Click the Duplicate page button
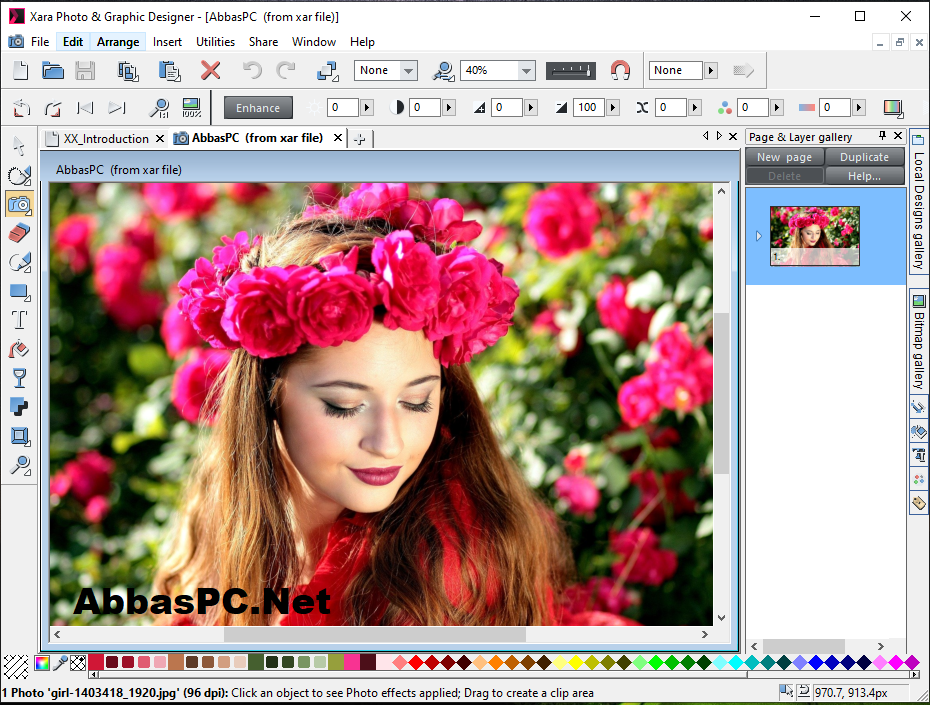Viewport: 930px width, 705px height. click(864, 157)
